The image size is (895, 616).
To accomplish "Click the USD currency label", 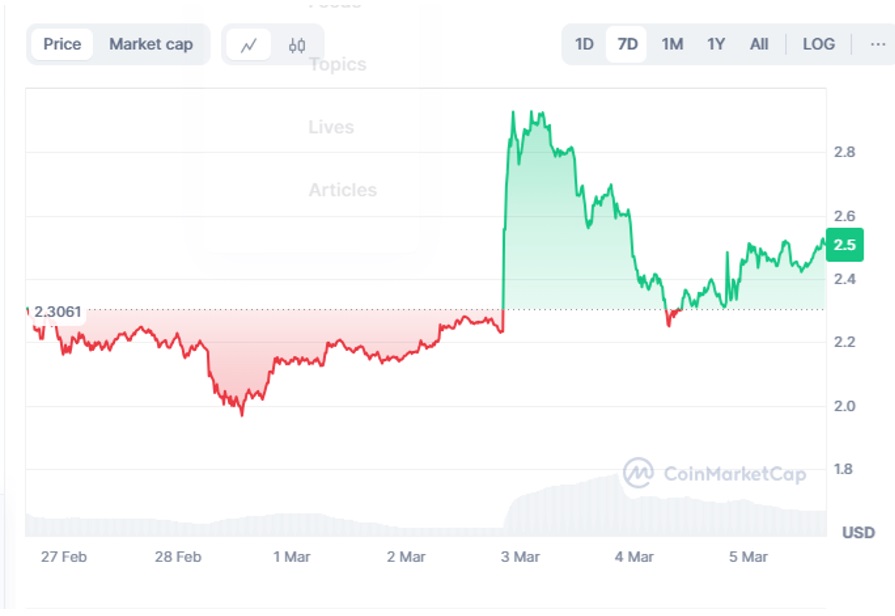I will pos(858,532).
